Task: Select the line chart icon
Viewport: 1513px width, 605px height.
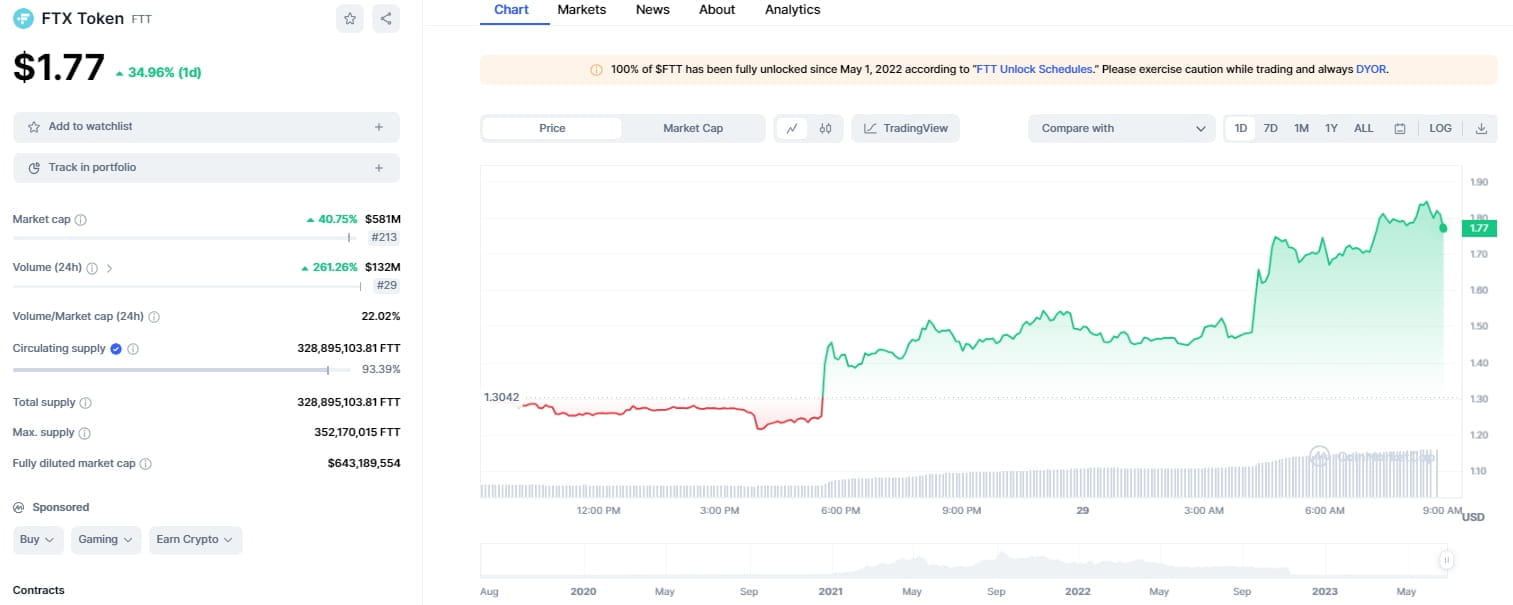Action: [x=793, y=128]
